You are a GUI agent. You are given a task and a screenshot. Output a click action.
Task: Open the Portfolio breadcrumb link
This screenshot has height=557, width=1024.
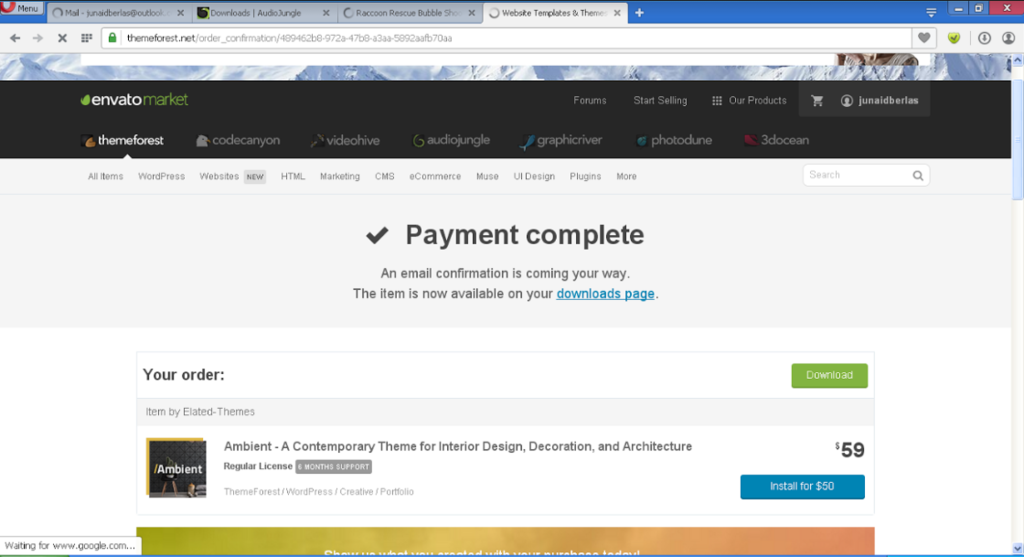click(x=397, y=492)
